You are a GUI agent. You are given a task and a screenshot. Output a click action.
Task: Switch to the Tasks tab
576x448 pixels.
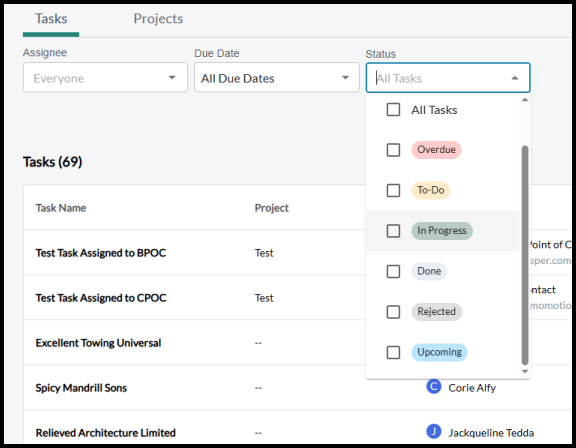click(51, 19)
